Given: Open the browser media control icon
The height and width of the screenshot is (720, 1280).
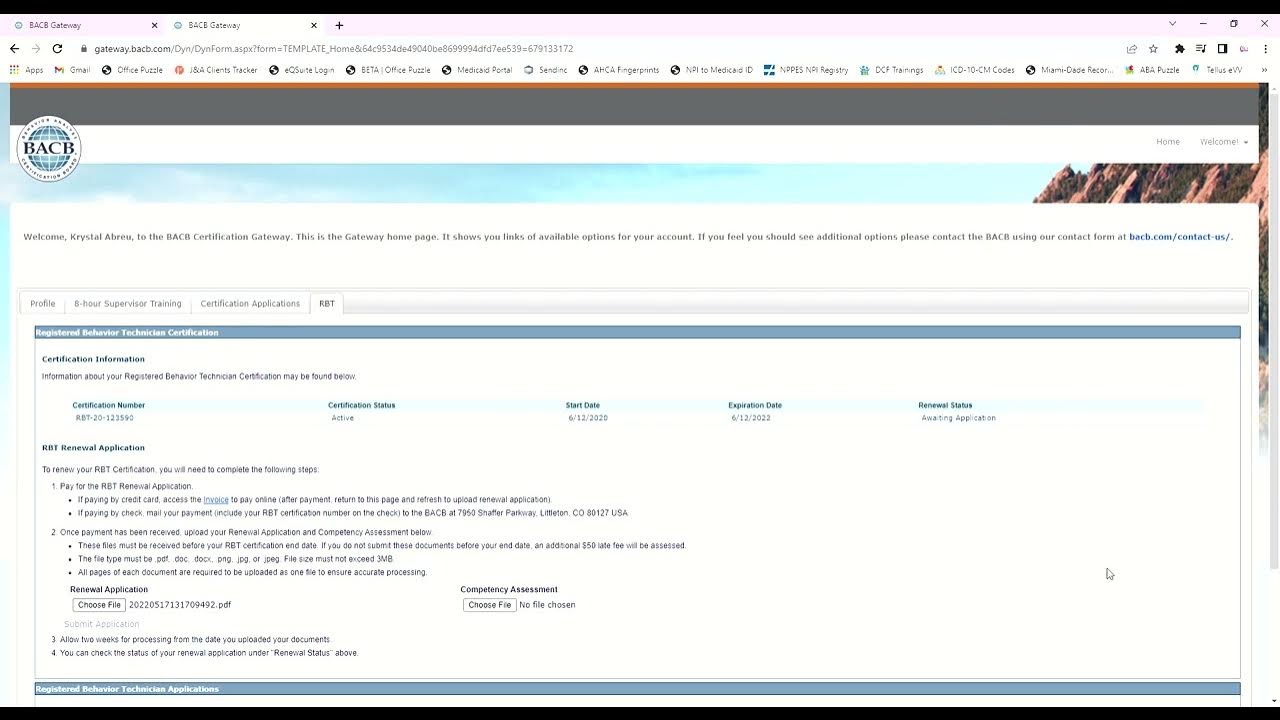Looking at the screenshot, I should (x=1201, y=48).
